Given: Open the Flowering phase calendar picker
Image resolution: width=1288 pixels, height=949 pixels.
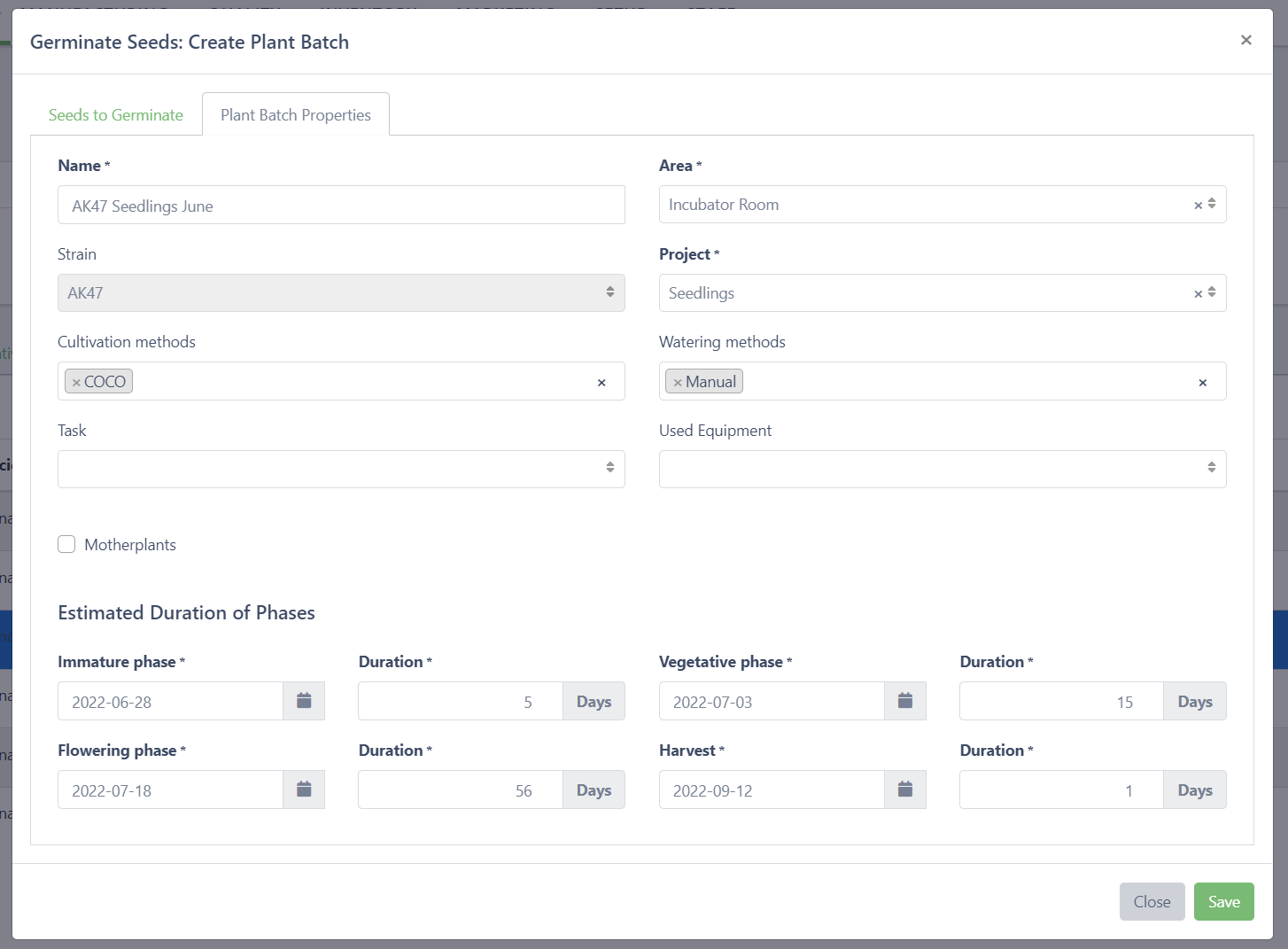Looking at the screenshot, I should point(304,790).
